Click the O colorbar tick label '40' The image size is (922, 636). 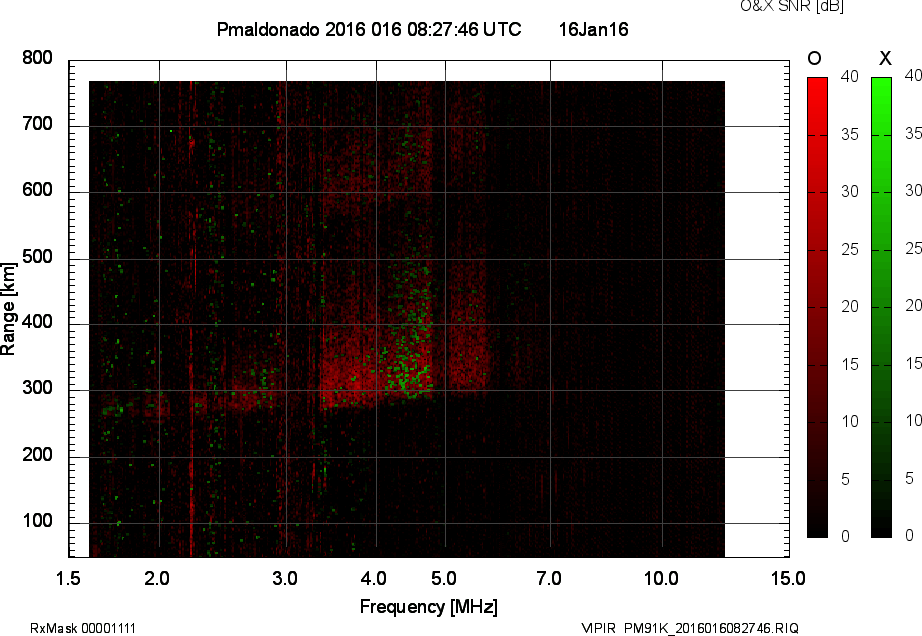coord(850,76)
